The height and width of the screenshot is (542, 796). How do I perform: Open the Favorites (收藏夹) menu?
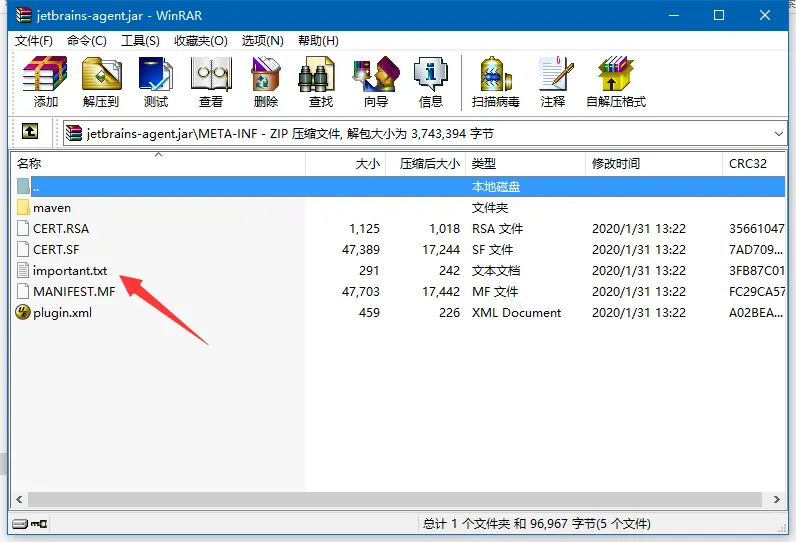click(201, 41)
